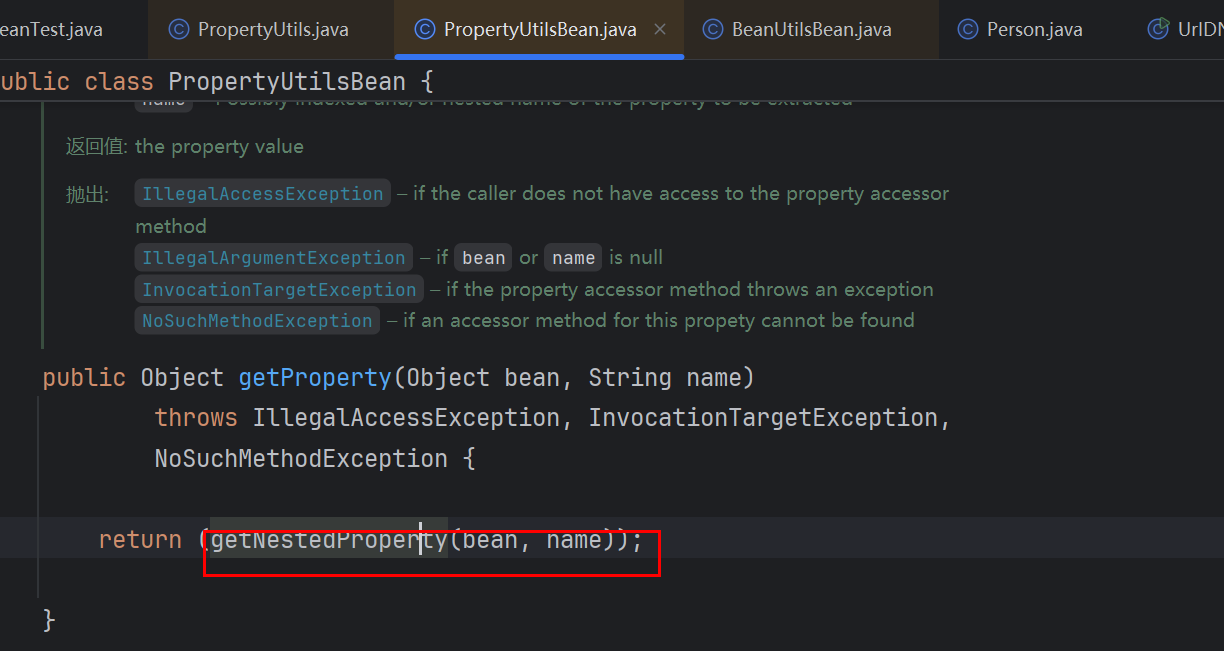The width and height of the screenshot is (1224, 651).
Task: Click the 'throws' keyword in method signature
Action: pos(196,418)
